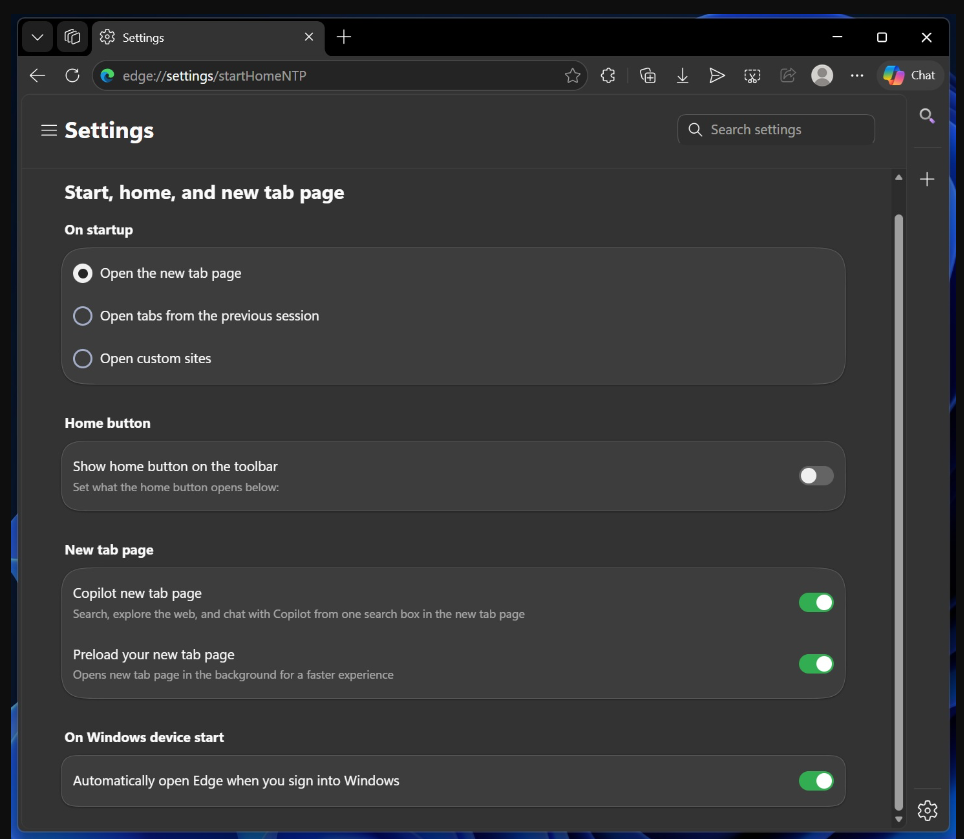
Task: Open Copilot Chat button
Action: 909,75
